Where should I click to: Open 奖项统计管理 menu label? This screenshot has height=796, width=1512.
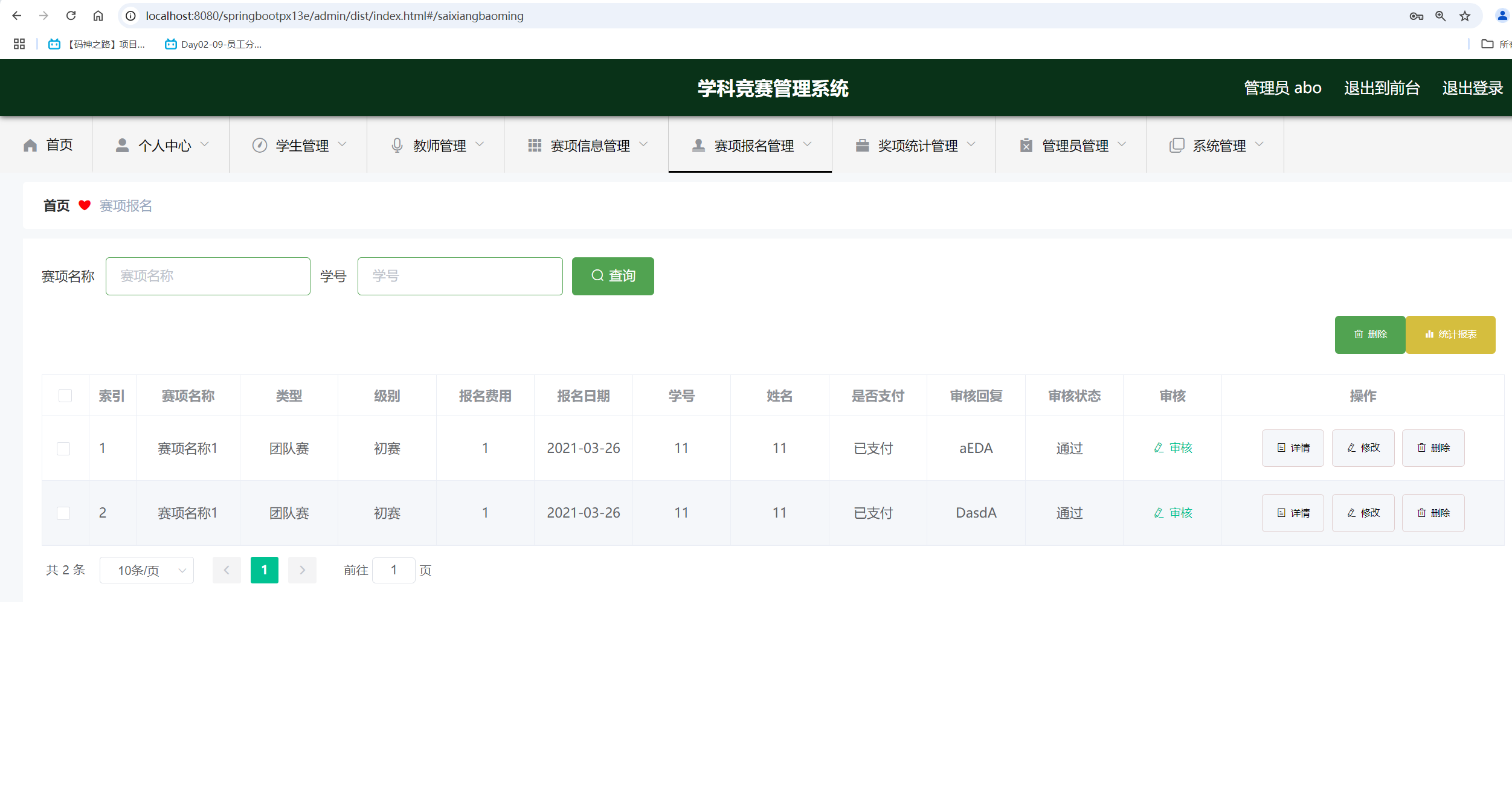click(918, 146)
